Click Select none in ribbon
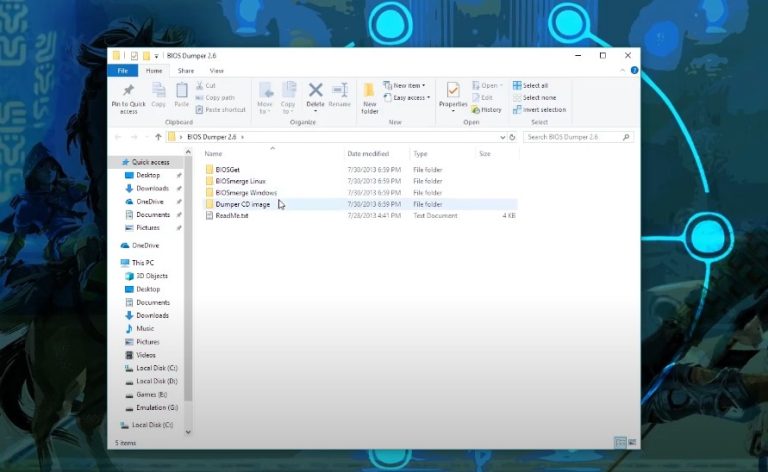768x472 pixels. [x=534, y=97]
